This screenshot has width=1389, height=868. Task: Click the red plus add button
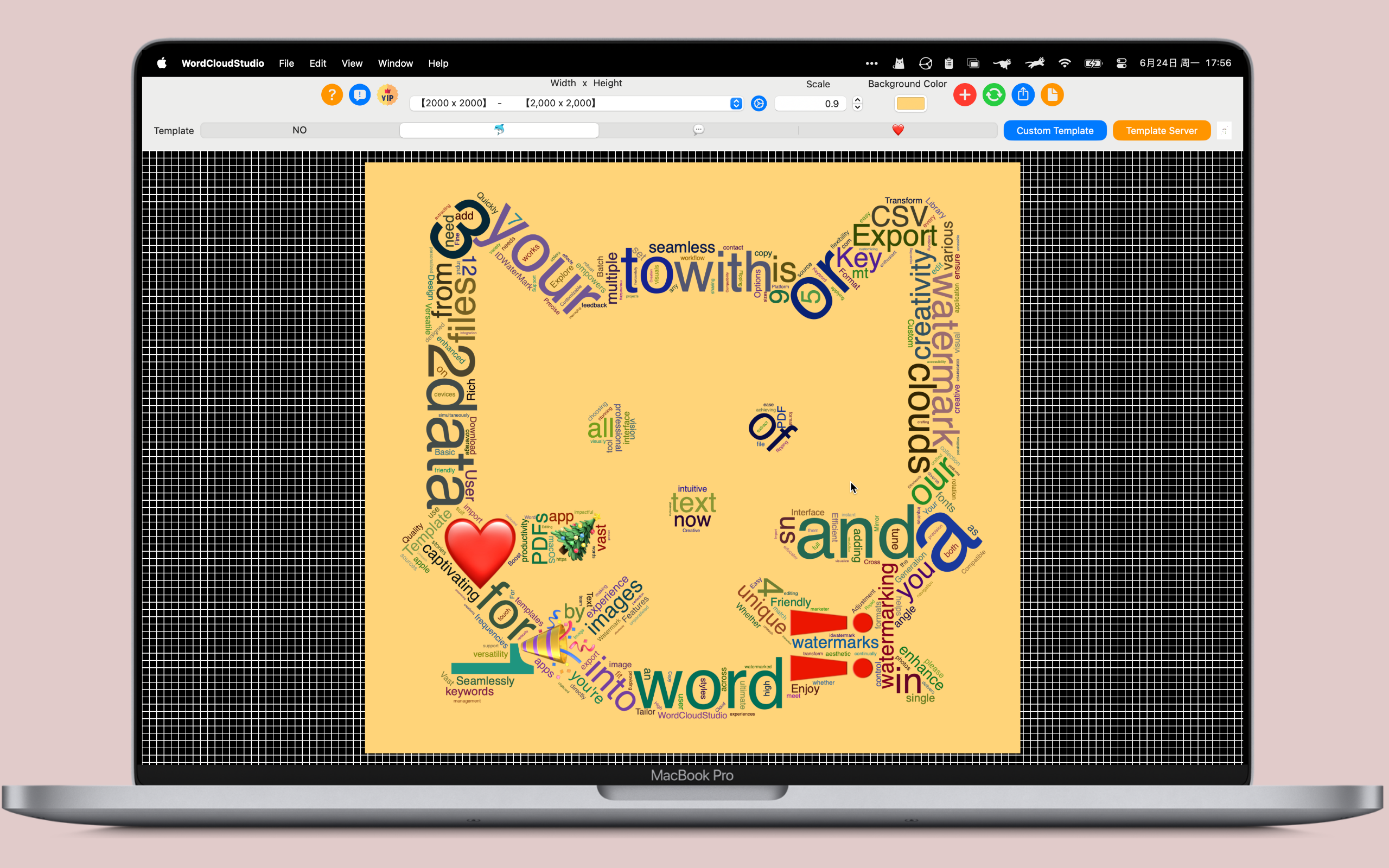[x=965, y=95]
